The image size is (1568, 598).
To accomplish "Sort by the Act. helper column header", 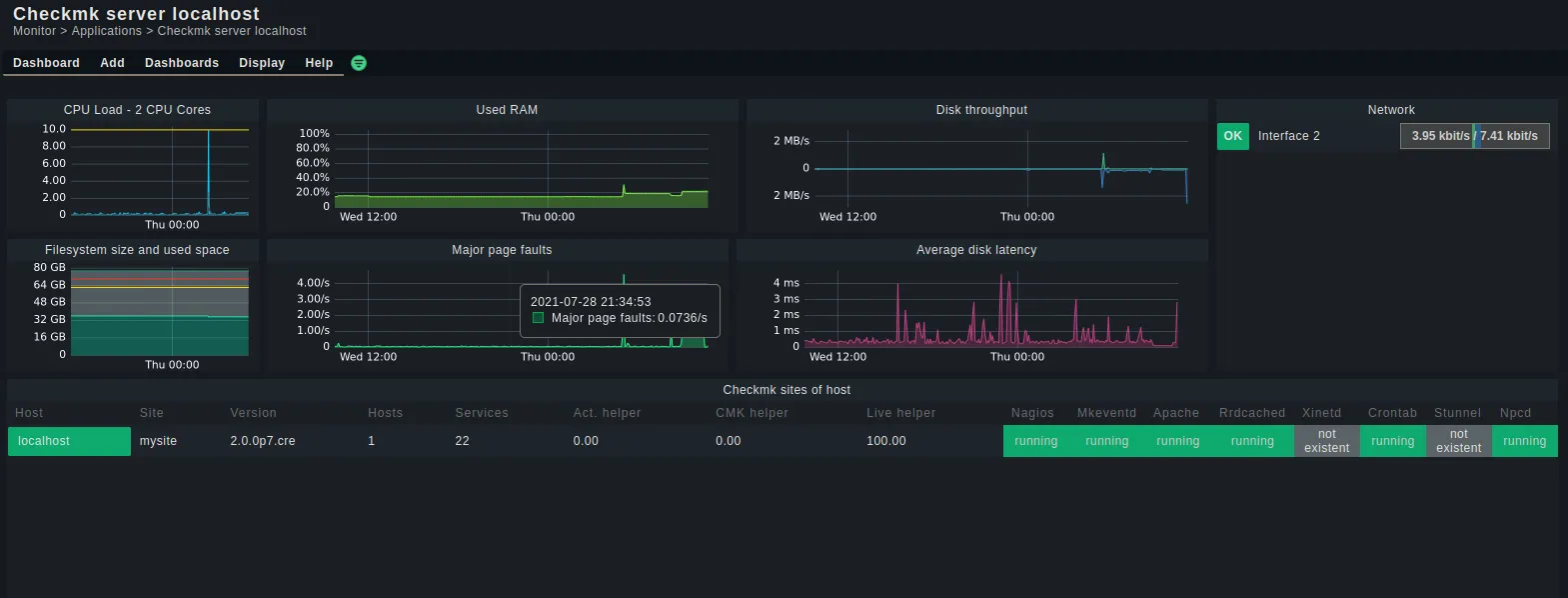I will 607,413.
